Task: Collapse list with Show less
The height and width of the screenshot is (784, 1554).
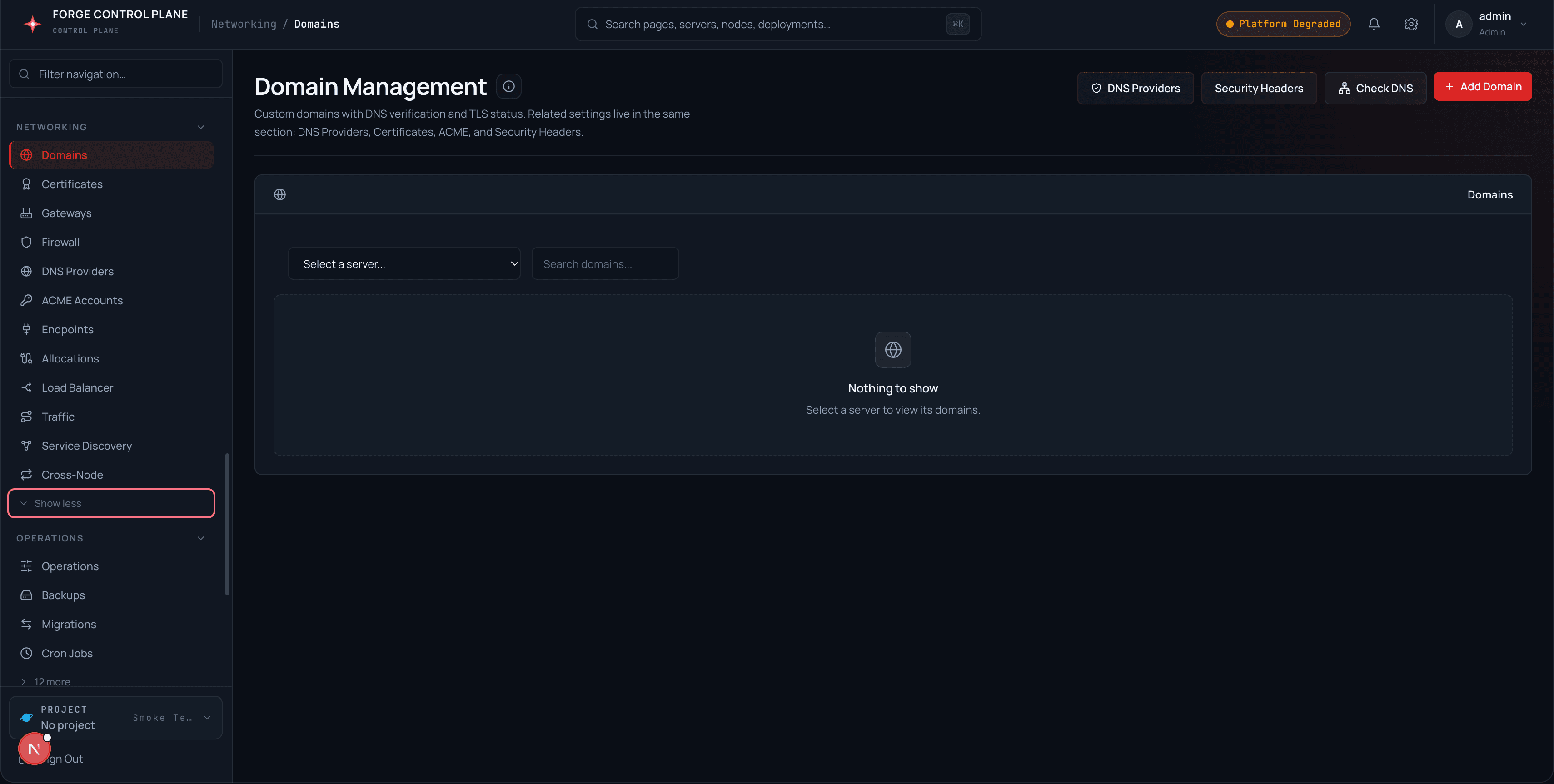Action: click(x=111, y=503)
